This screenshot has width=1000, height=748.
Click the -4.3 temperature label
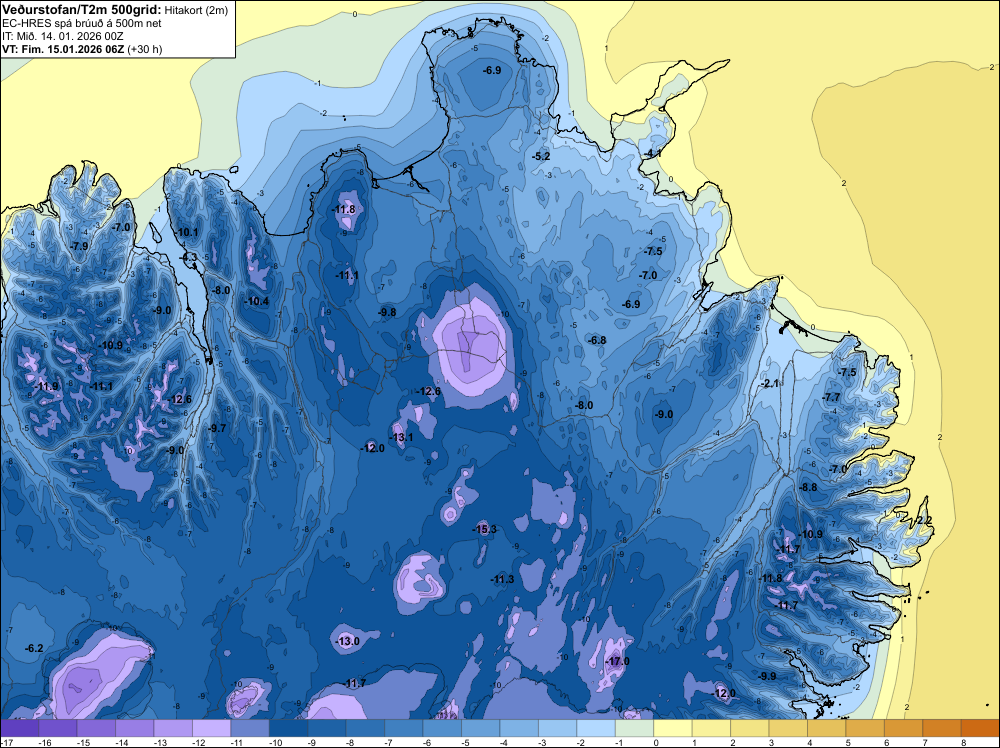(189, 258)
